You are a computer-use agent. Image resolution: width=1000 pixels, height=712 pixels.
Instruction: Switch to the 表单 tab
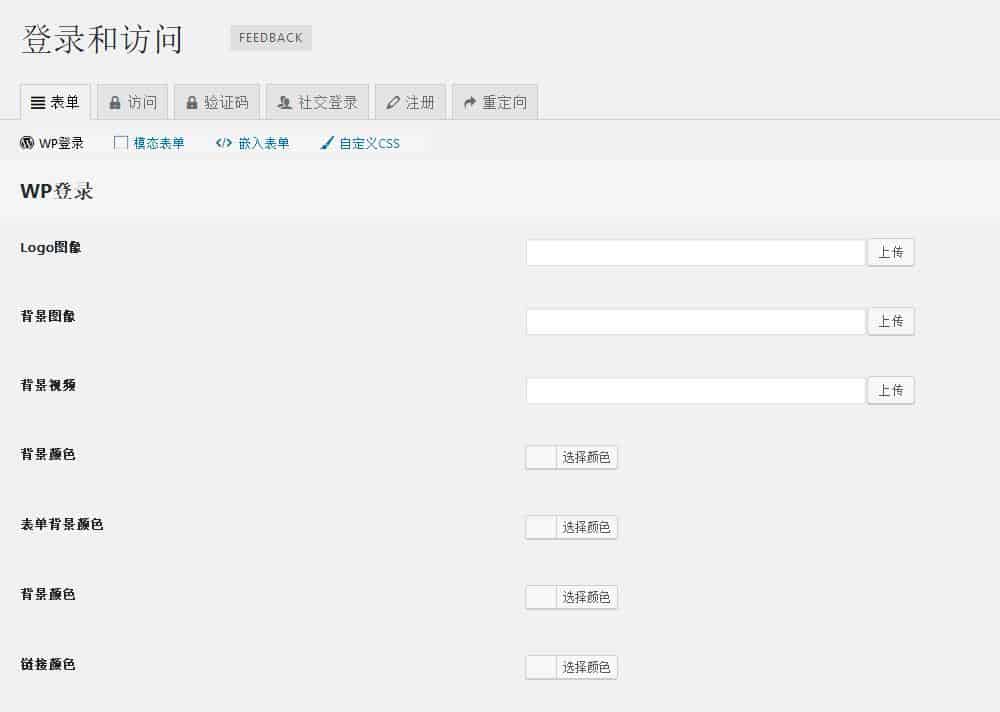tap(55, 102)
